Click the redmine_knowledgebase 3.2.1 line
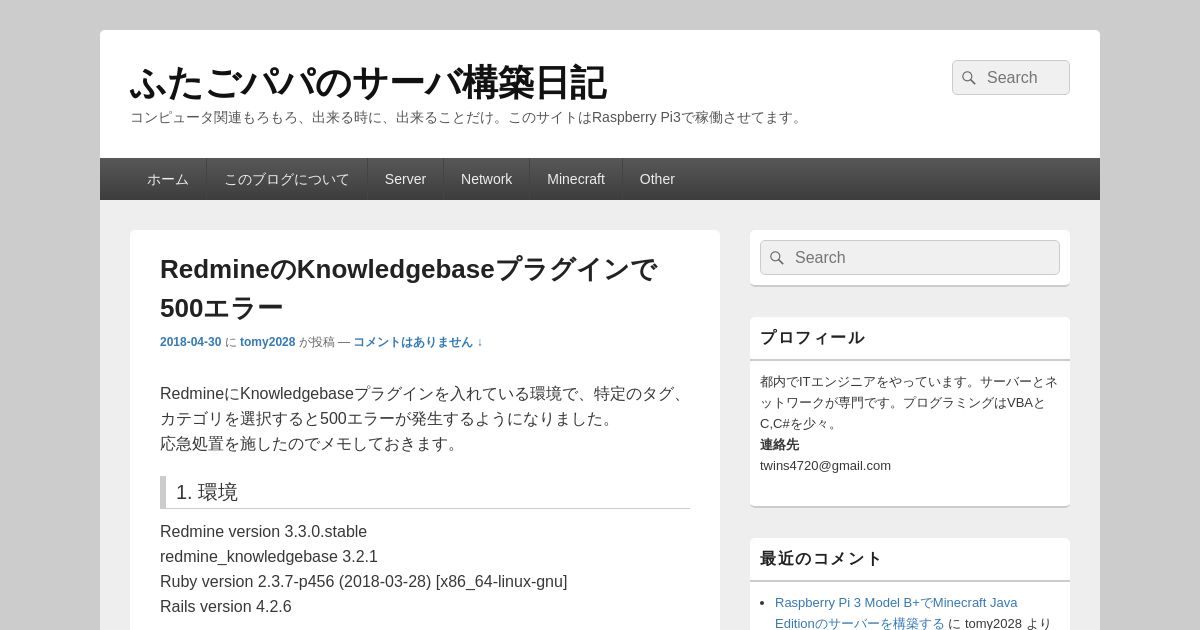Viewport: 1200px width, 630px height. 269,557
